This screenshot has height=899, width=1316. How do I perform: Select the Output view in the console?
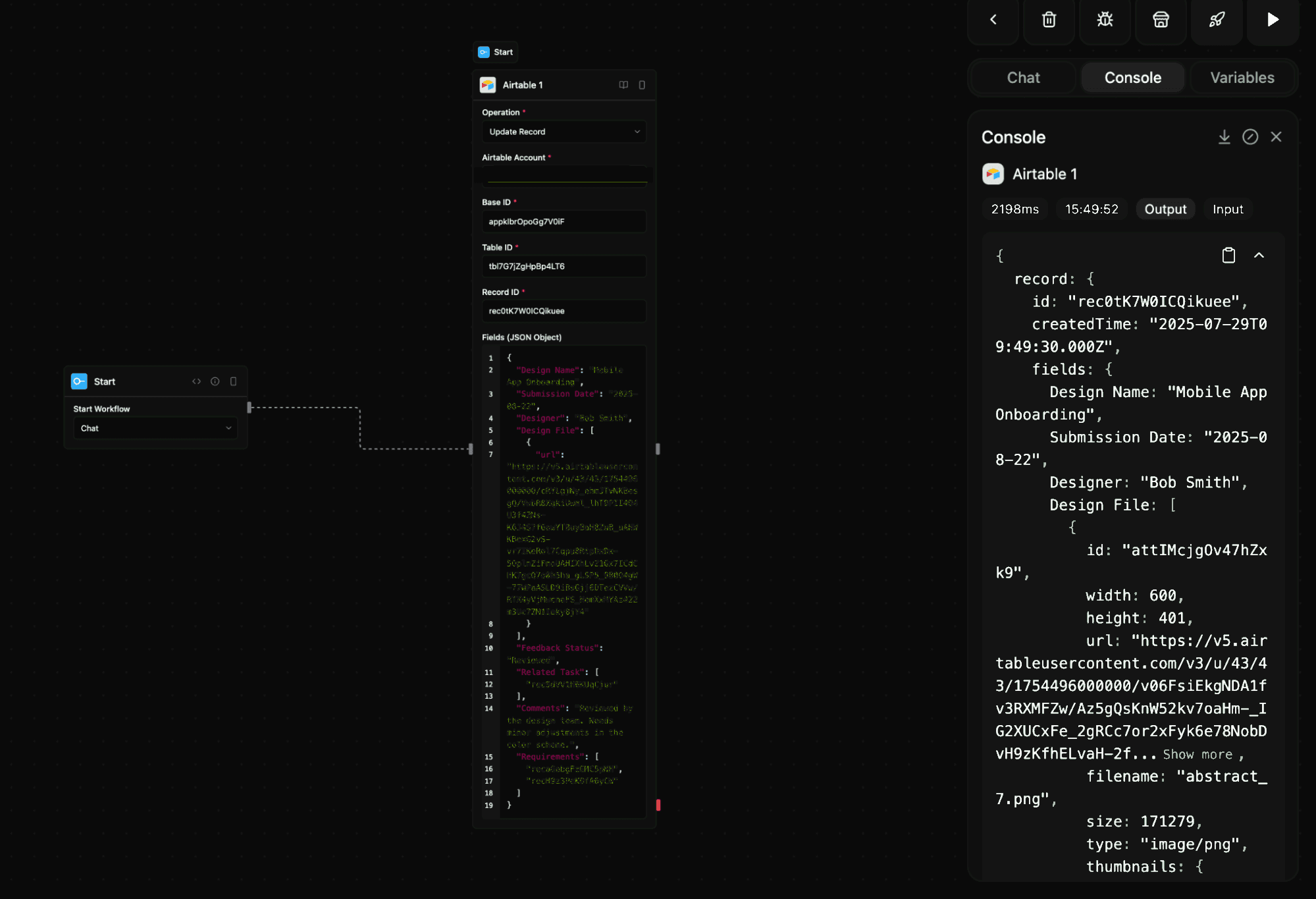tap(1165, 209)
